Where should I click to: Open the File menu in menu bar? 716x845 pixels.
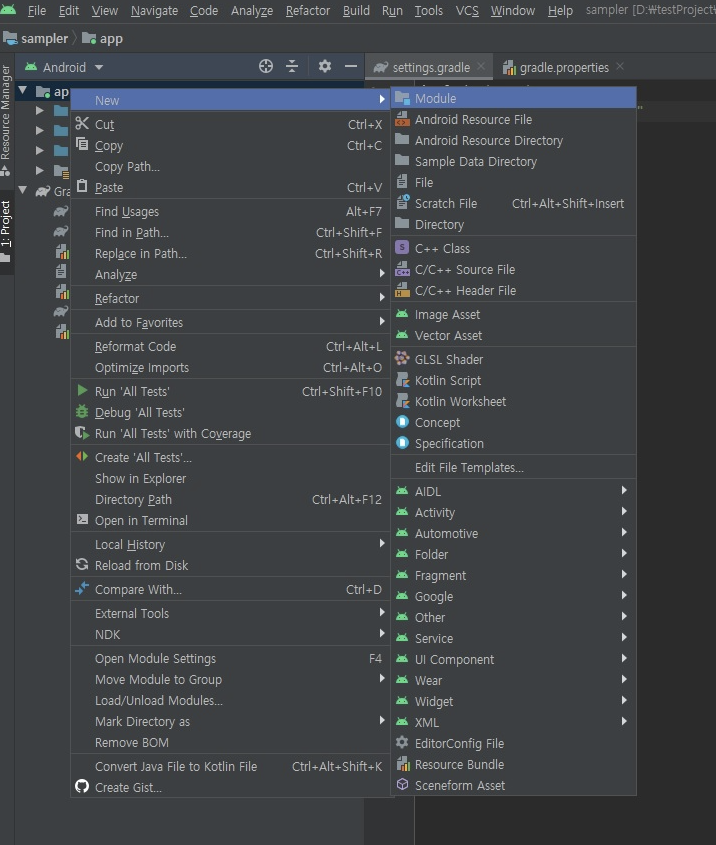[x=37, y=10]
